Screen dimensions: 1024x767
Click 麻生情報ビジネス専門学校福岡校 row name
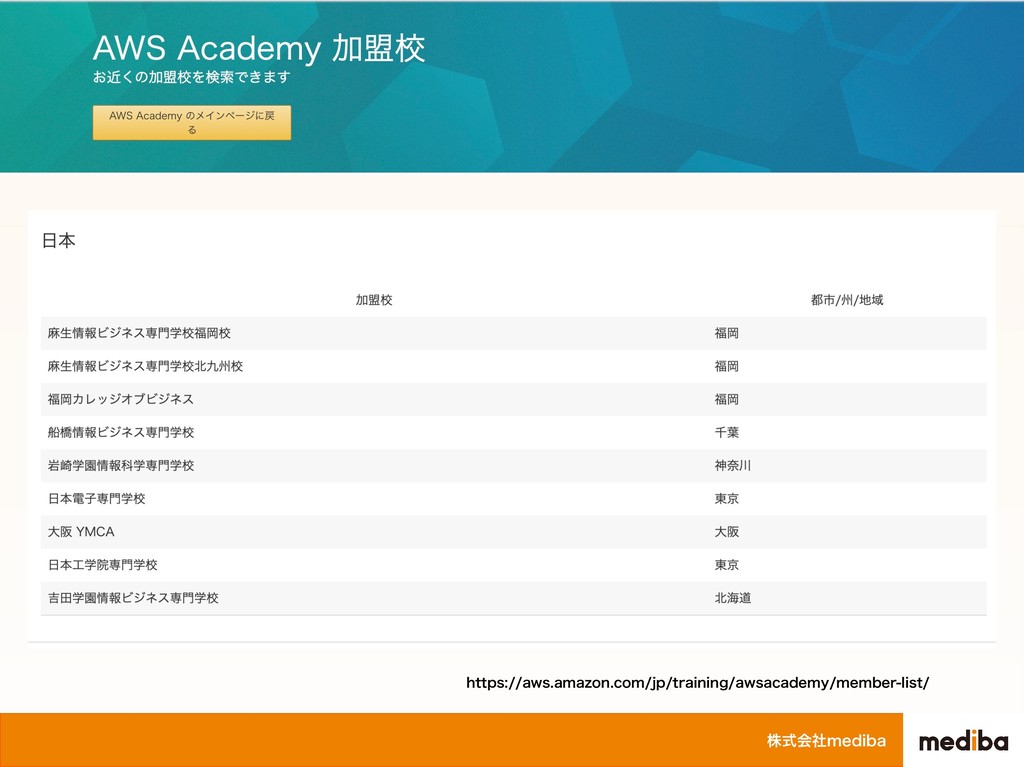(x=139, y=333)
